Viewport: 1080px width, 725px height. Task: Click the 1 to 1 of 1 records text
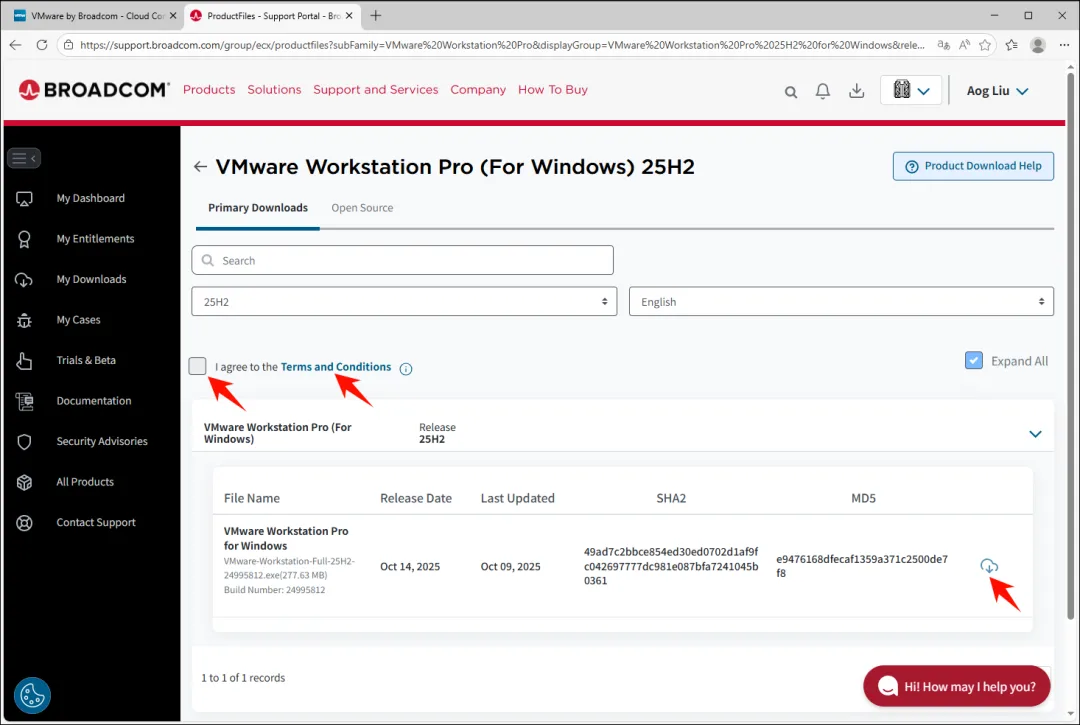[x=243, y=678]
